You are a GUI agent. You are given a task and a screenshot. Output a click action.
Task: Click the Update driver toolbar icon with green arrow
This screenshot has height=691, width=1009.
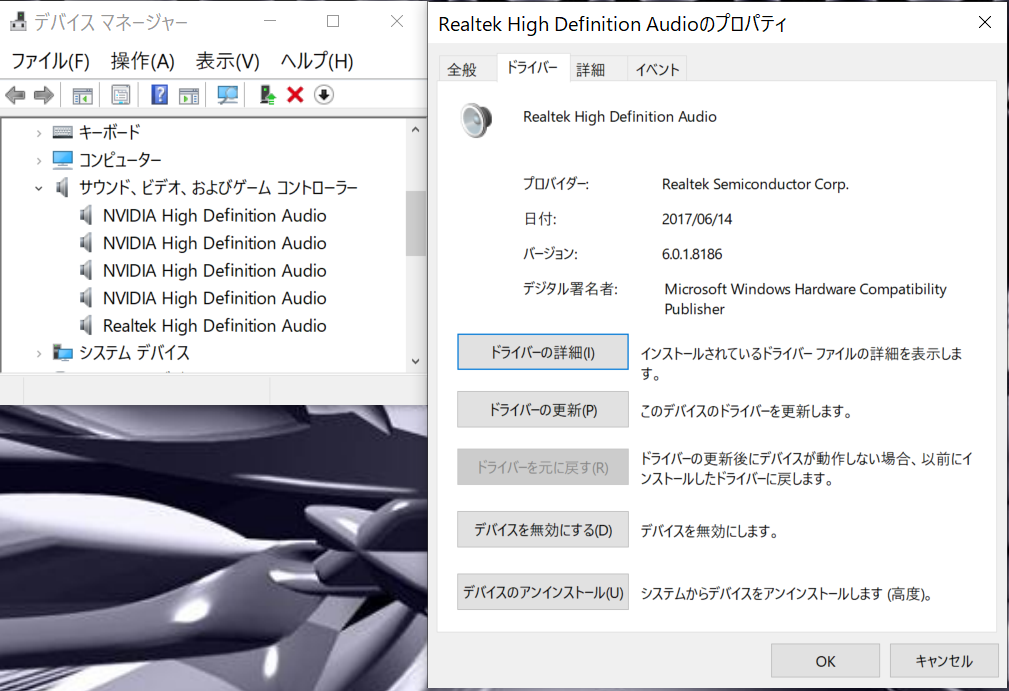[x=268, y=95]
